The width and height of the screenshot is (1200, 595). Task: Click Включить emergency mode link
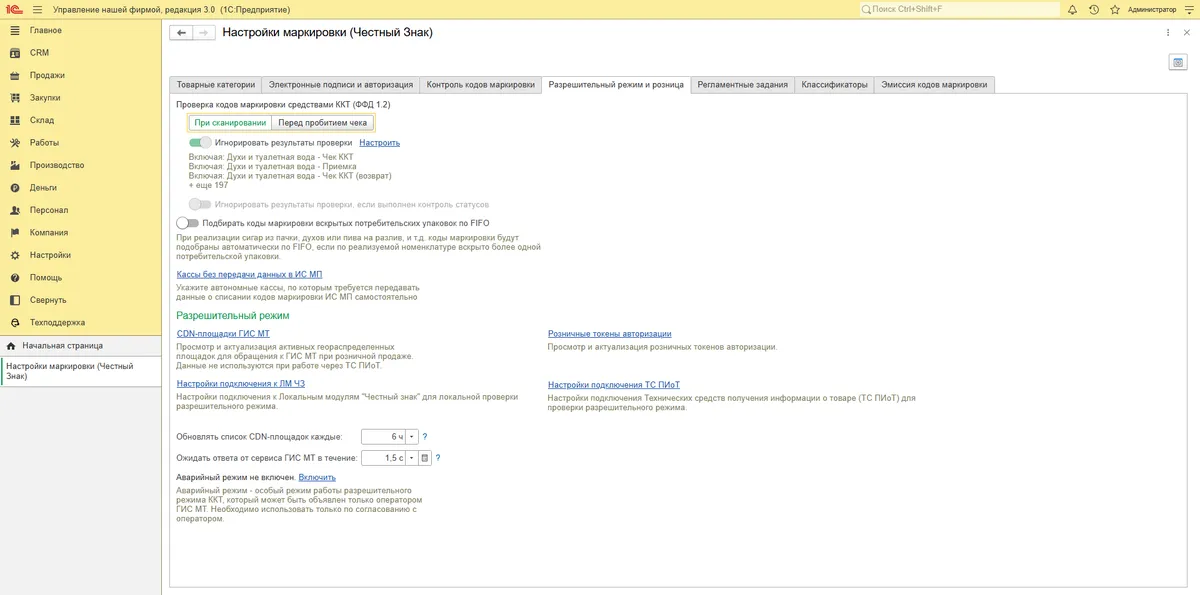click(x=317, y=478)
